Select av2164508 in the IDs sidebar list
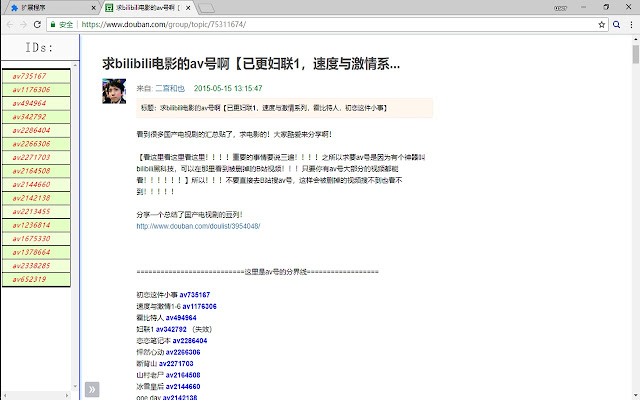 point(36,171)
